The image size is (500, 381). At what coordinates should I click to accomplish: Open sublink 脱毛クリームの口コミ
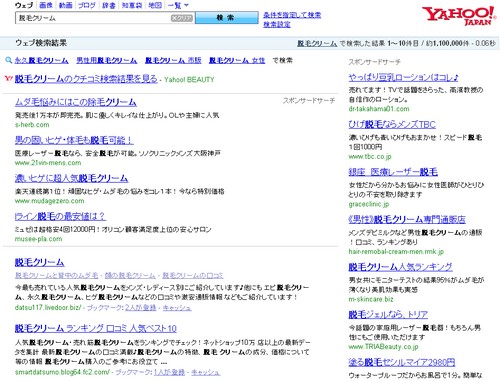(193, 276)
